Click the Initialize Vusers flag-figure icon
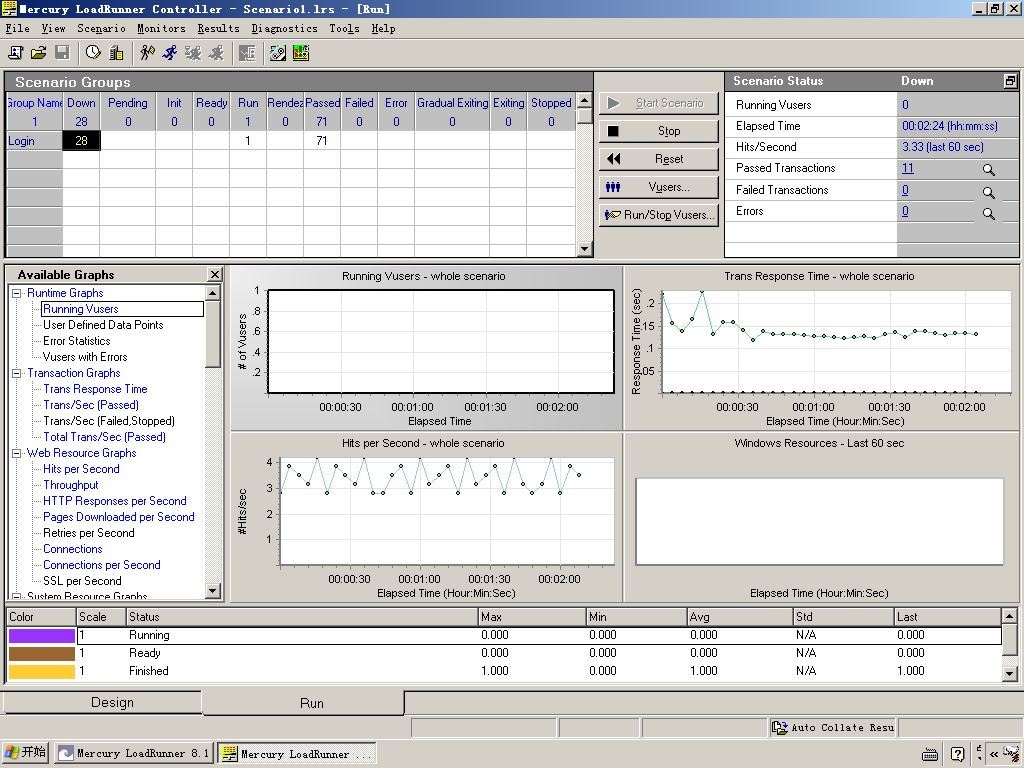The image size is (1024, 768). click(148, 53)
